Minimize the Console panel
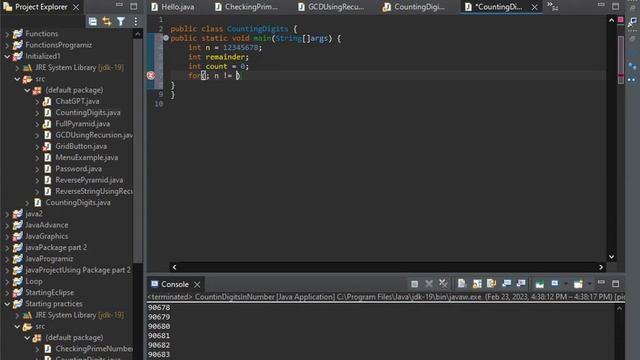Viewport: 640px width, 360px height. click(x=601, y=282)
